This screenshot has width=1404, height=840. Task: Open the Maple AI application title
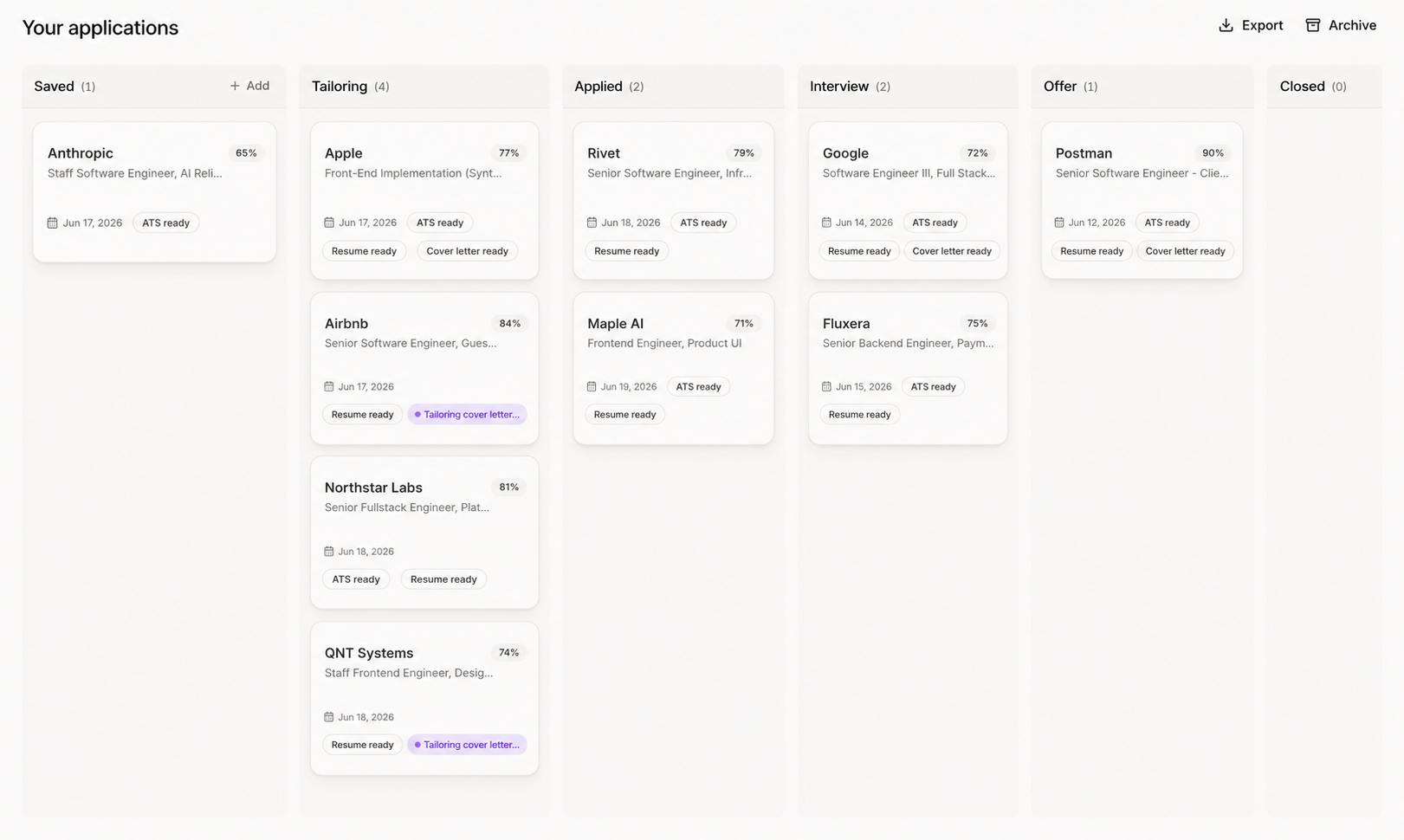click(616, 324)
